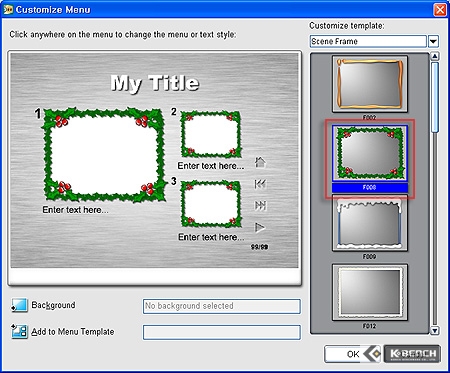Viewport: 450px width, 373px height.
Task: Click the 99/99 page counter in preview
Action: (x=260, y=247)
